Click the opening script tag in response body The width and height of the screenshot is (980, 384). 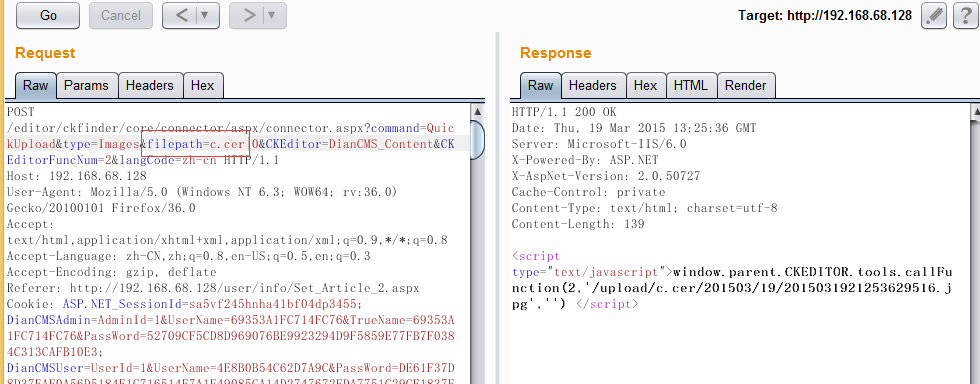(x=536, y=256)
